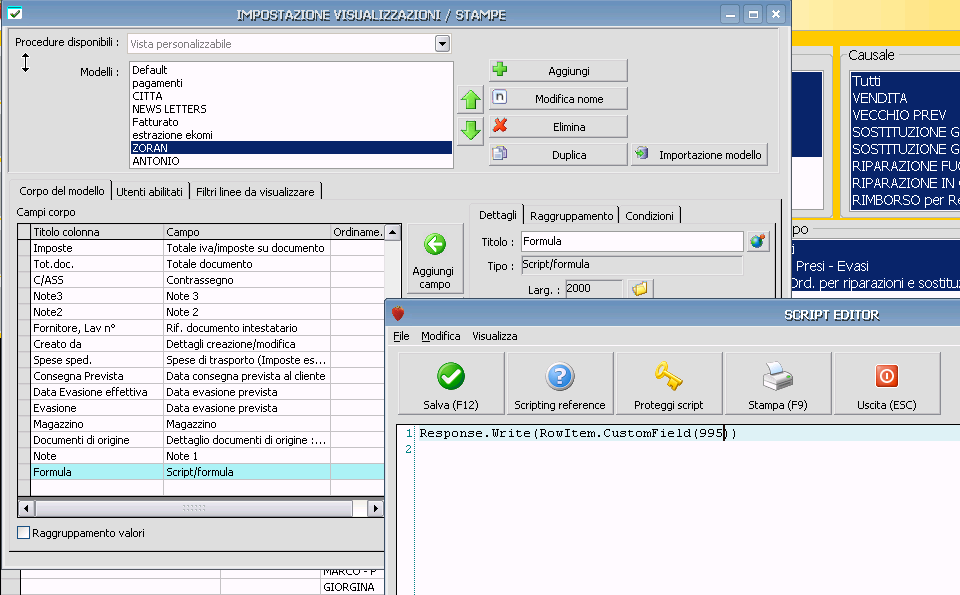
Task: Click the Proteggi script key icon
Action: coord(669,383)
